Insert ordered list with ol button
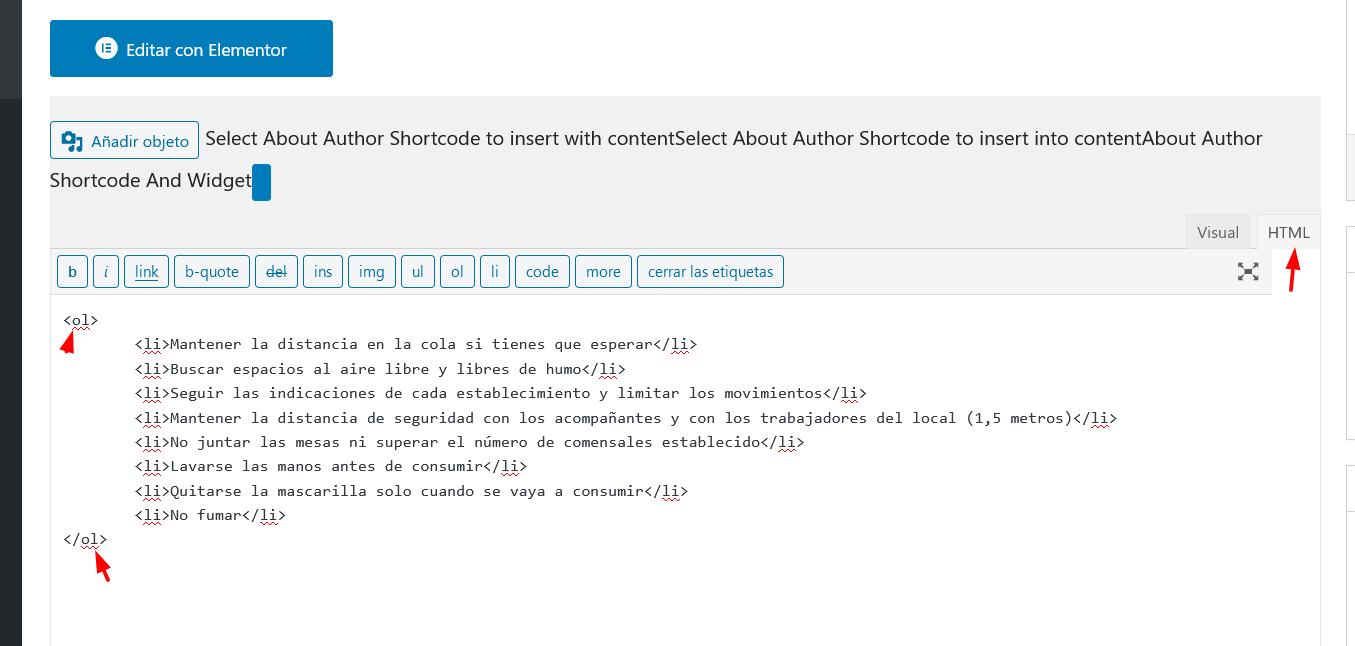The image size is (1355, 646). pyautogui.click(x=457, y=272)
